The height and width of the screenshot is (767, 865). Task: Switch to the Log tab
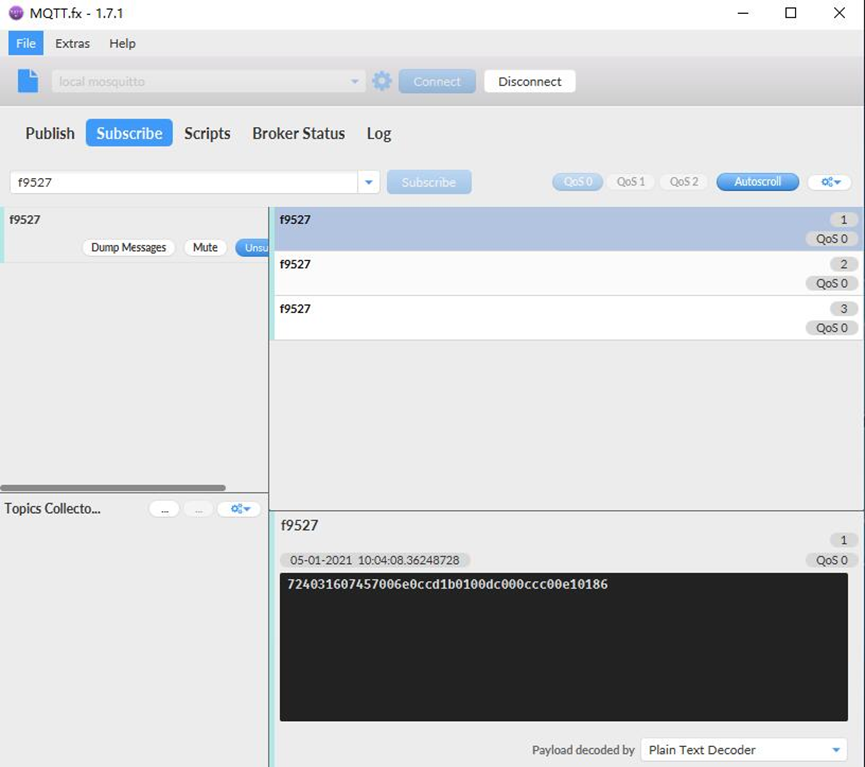click(379, 133)
